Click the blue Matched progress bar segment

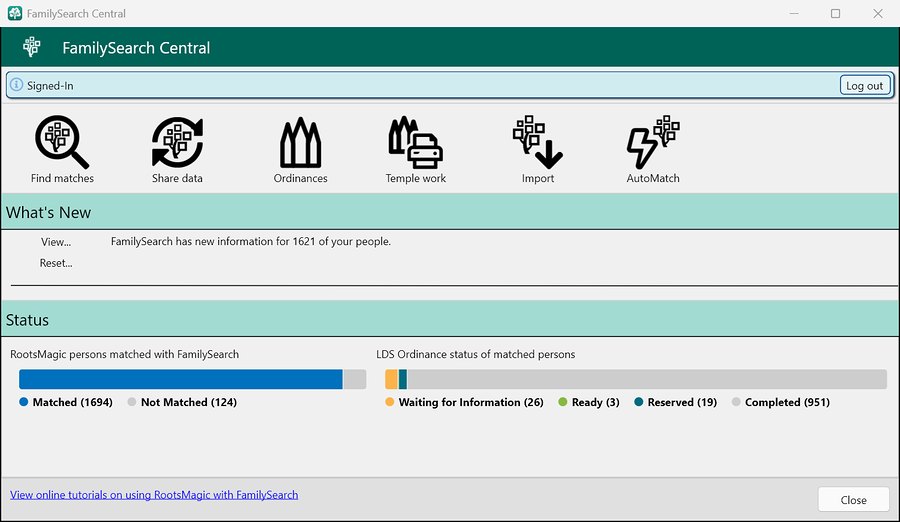coord(181,379)
